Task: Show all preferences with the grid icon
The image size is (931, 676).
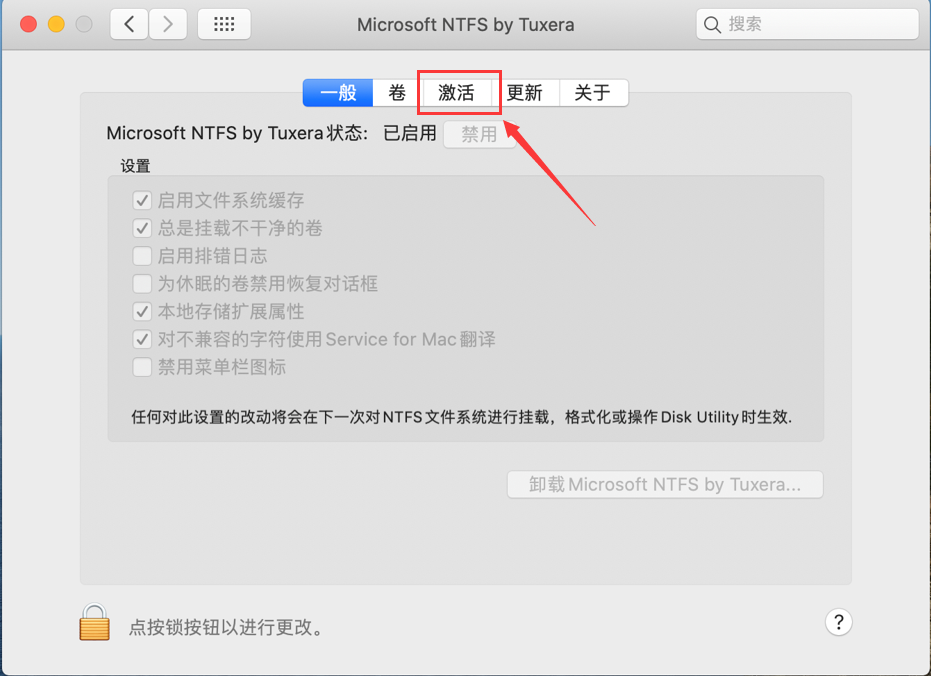Action: point(224,25)
